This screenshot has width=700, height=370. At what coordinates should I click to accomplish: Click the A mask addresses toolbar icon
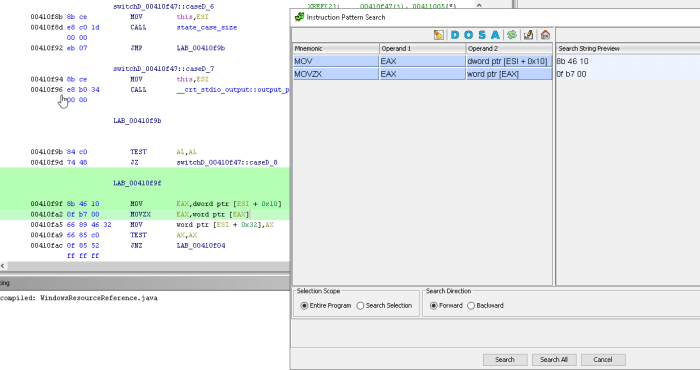coord(495,35)
